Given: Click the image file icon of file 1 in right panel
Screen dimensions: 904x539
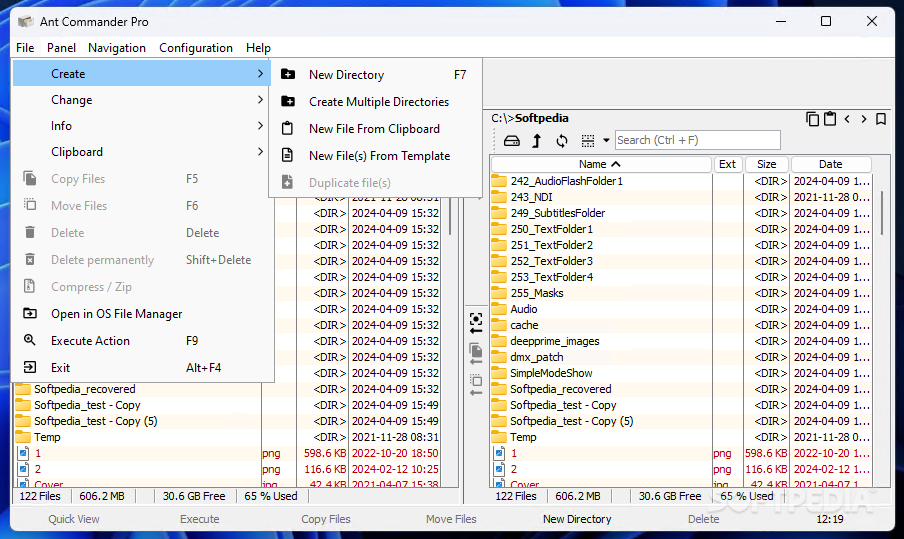Looking at the screenshot, I should point(499,453).
